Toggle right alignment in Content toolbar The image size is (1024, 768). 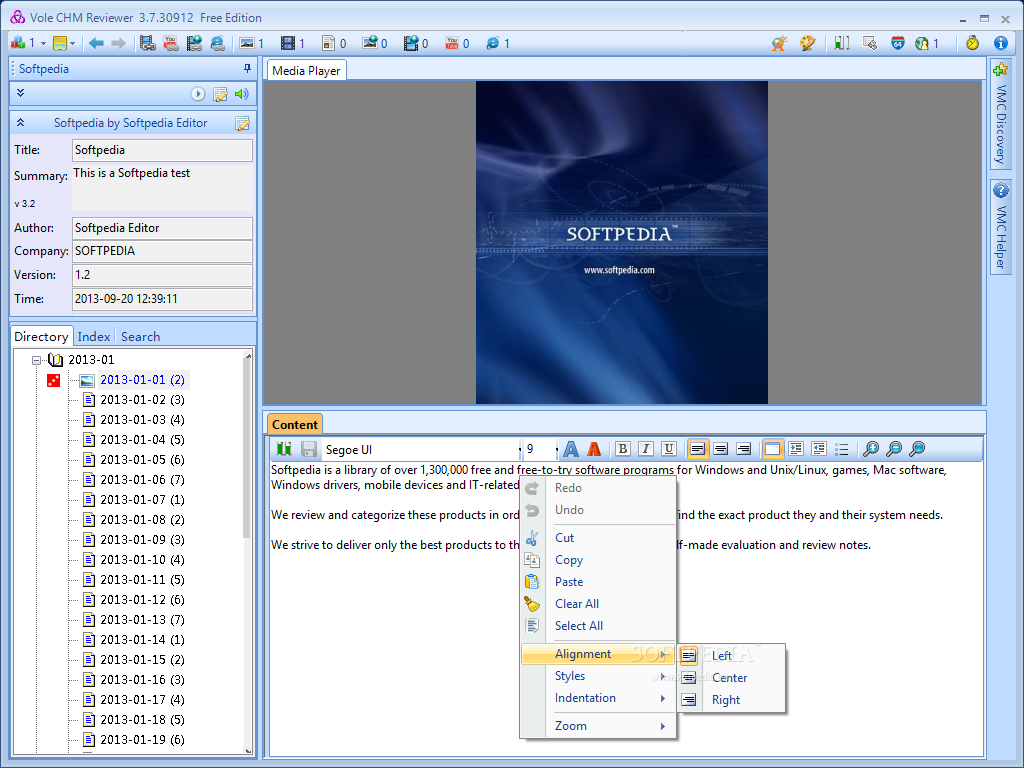pos(743,449)
